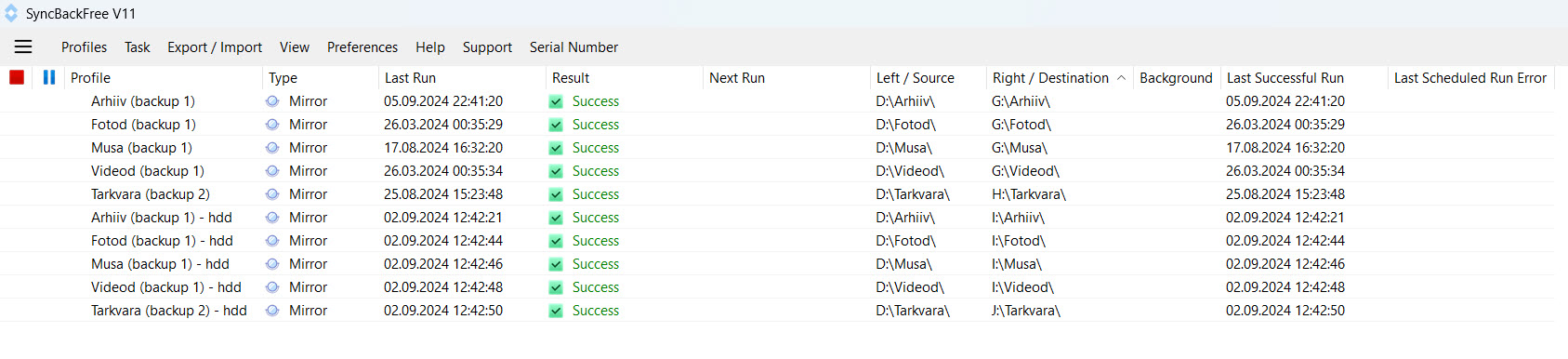
Task: Open the Support menu
Action: (x=487, y=47)
